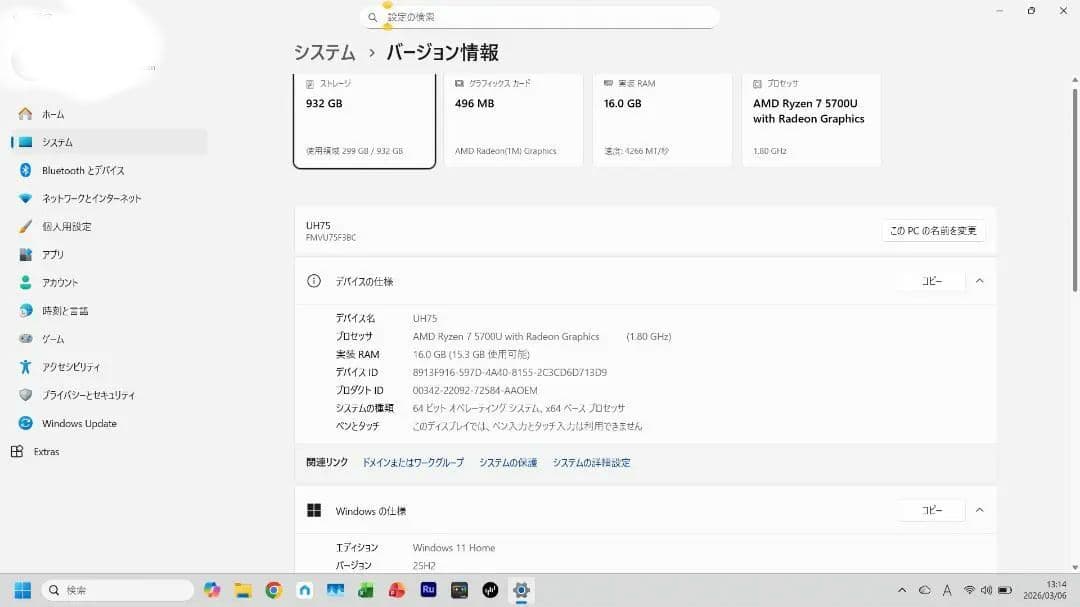Open ネットワークとインターネット settings

pos(109,198)
